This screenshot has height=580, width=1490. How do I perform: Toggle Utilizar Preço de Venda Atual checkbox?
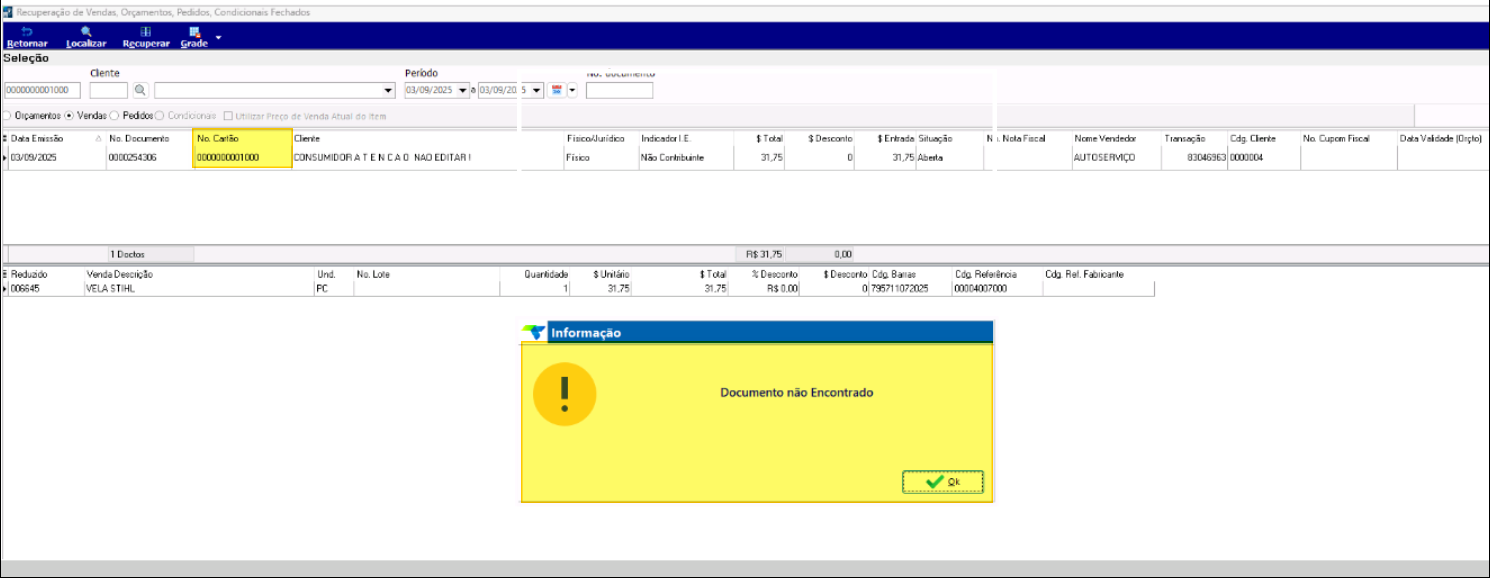(228, 116)
